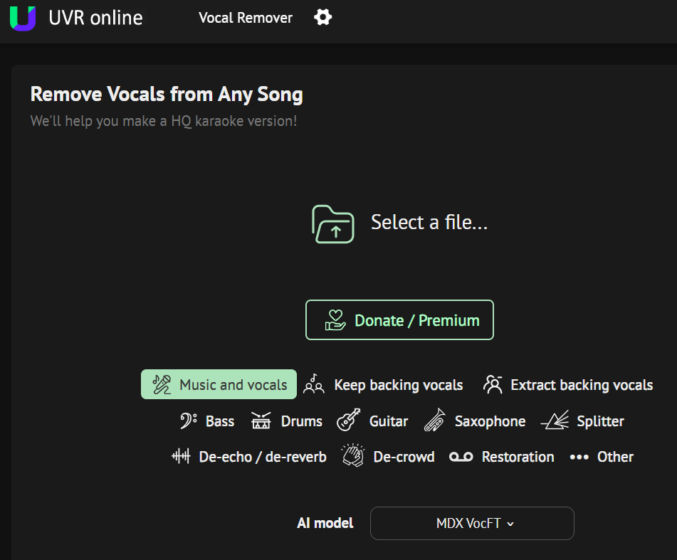Select the Bass separation label
Image resolution: width=677 pixels, height=560 pixels.
220,421
